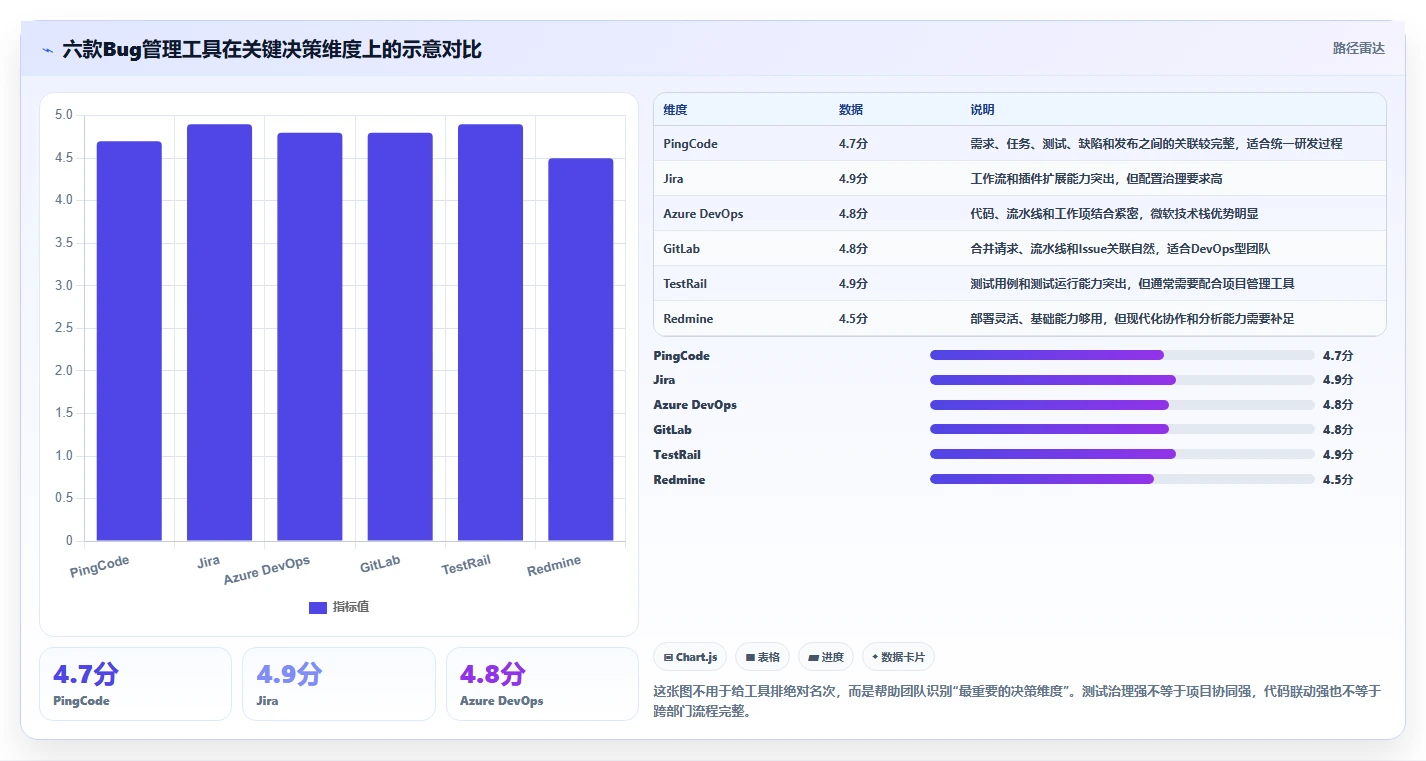This screenshot has width=1426, height=761.
Task: Open the PingCode 4.7分 data card
Action: click(135, 684)
